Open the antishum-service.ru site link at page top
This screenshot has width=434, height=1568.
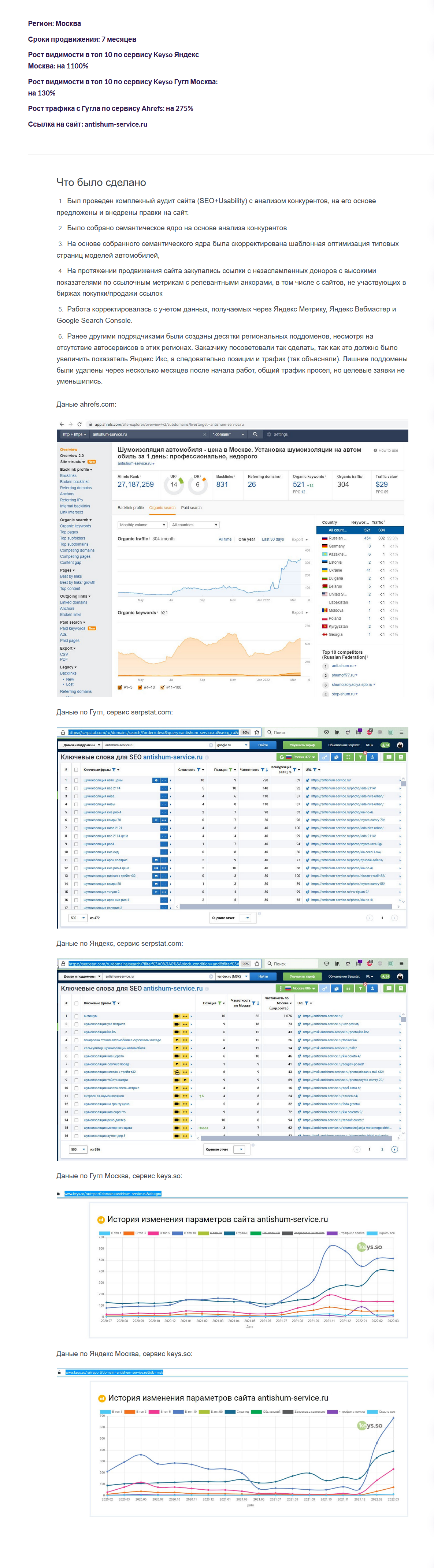[x=116, y=124]
